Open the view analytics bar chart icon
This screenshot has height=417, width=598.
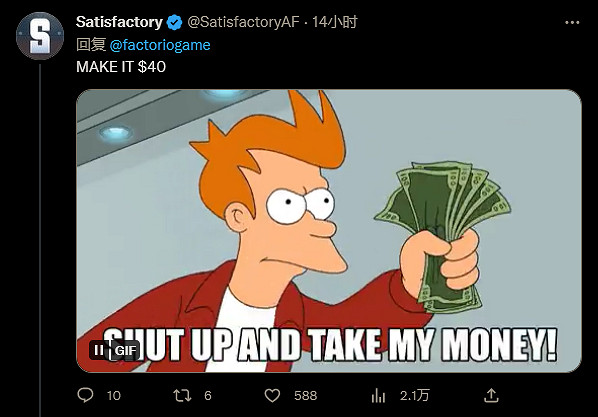[x=378, y=396]
